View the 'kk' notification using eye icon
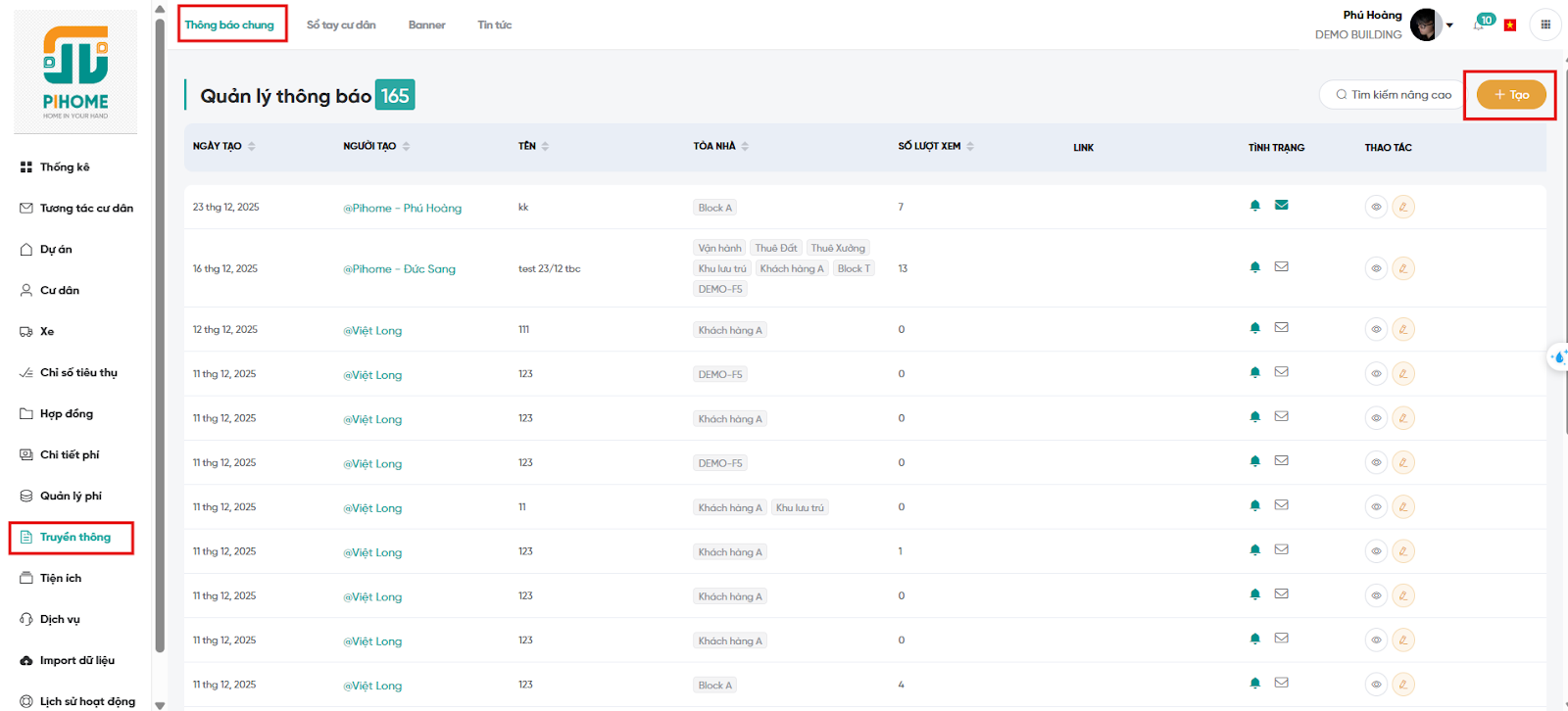The height and width of the screenshot is (711, 1568). pyautogui.click(x=1376, y=207)
